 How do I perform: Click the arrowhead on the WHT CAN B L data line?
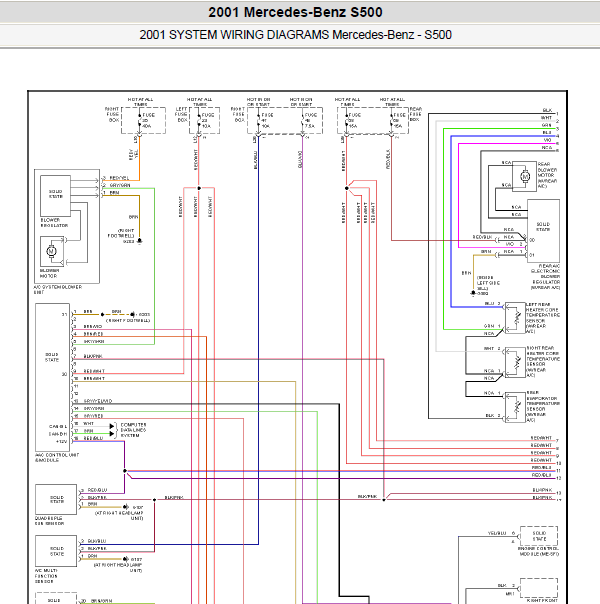click(x=112, y=426)
